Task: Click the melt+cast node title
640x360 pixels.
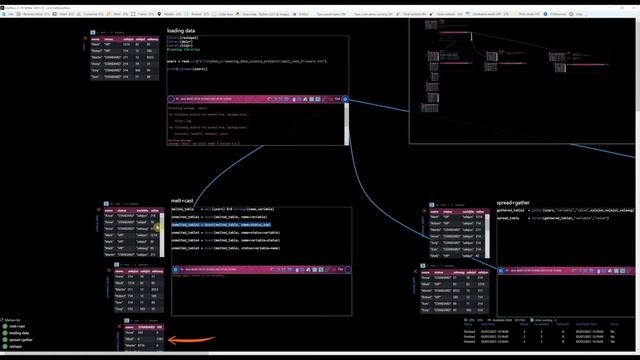Action: click(x=182, y=201)
